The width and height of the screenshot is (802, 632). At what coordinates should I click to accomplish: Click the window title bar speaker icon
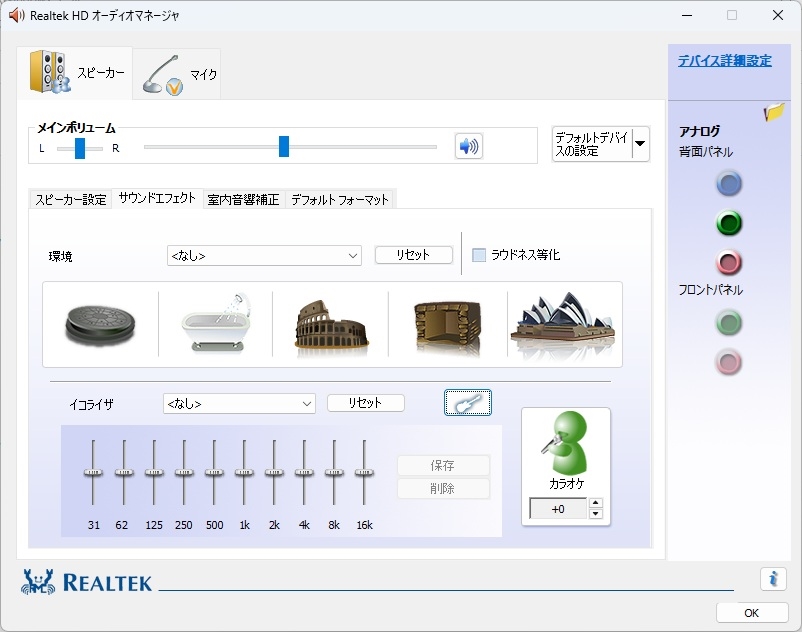tap(16, 15)
